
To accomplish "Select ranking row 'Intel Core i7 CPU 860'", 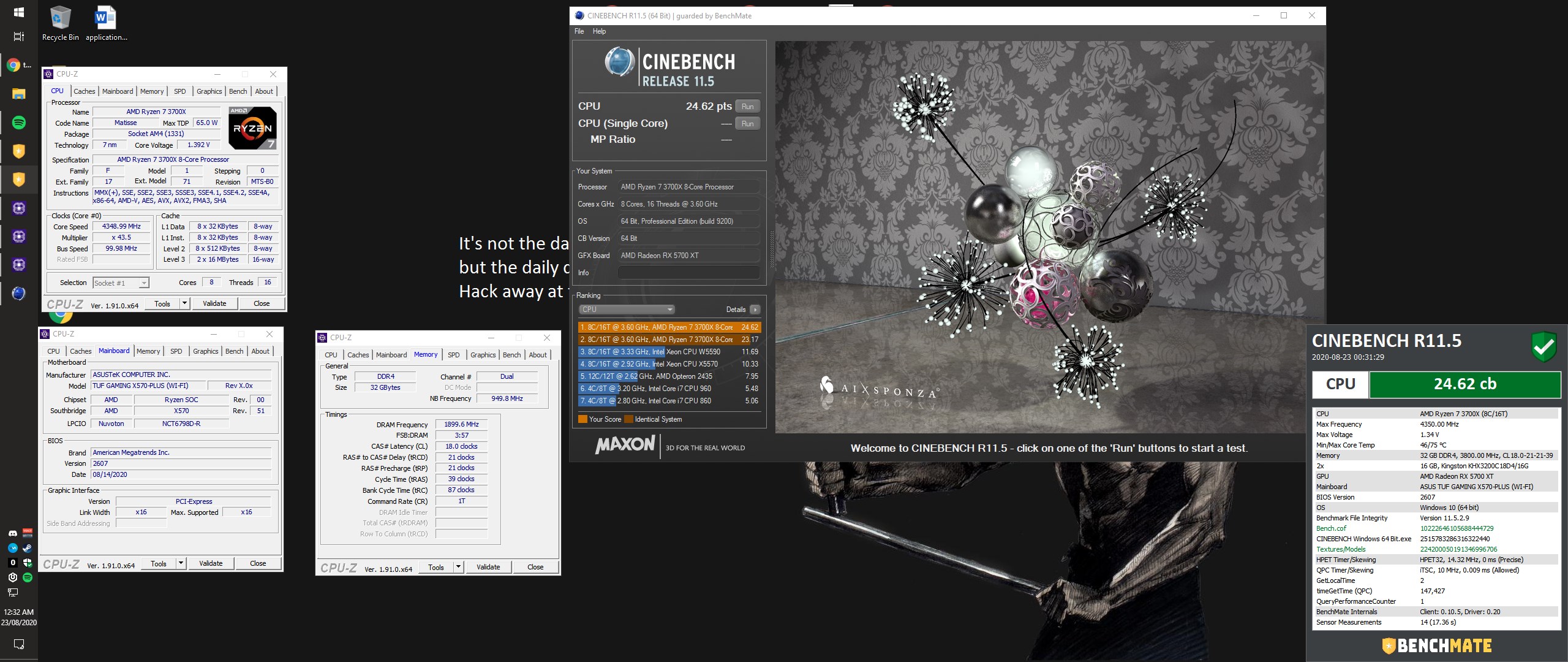I will 669,401.
